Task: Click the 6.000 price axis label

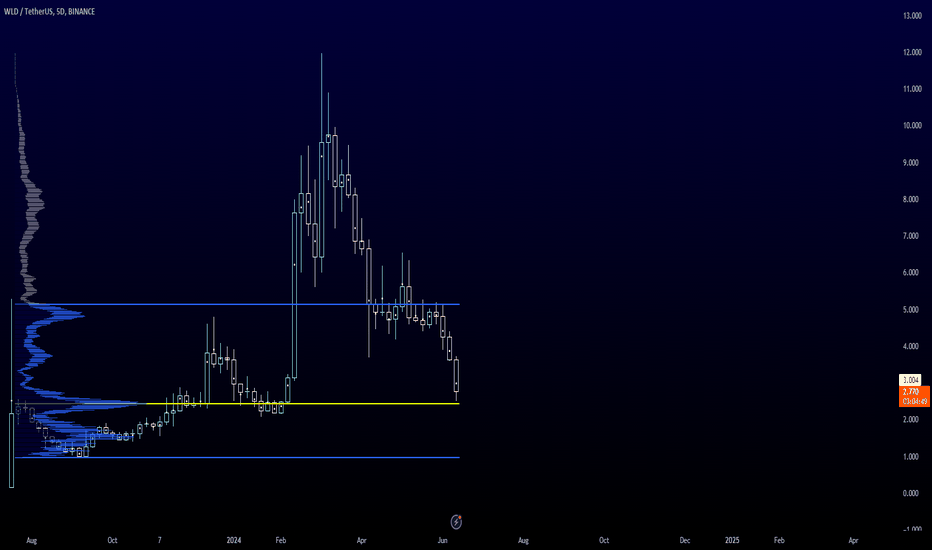Action: [x=911, y=273]
